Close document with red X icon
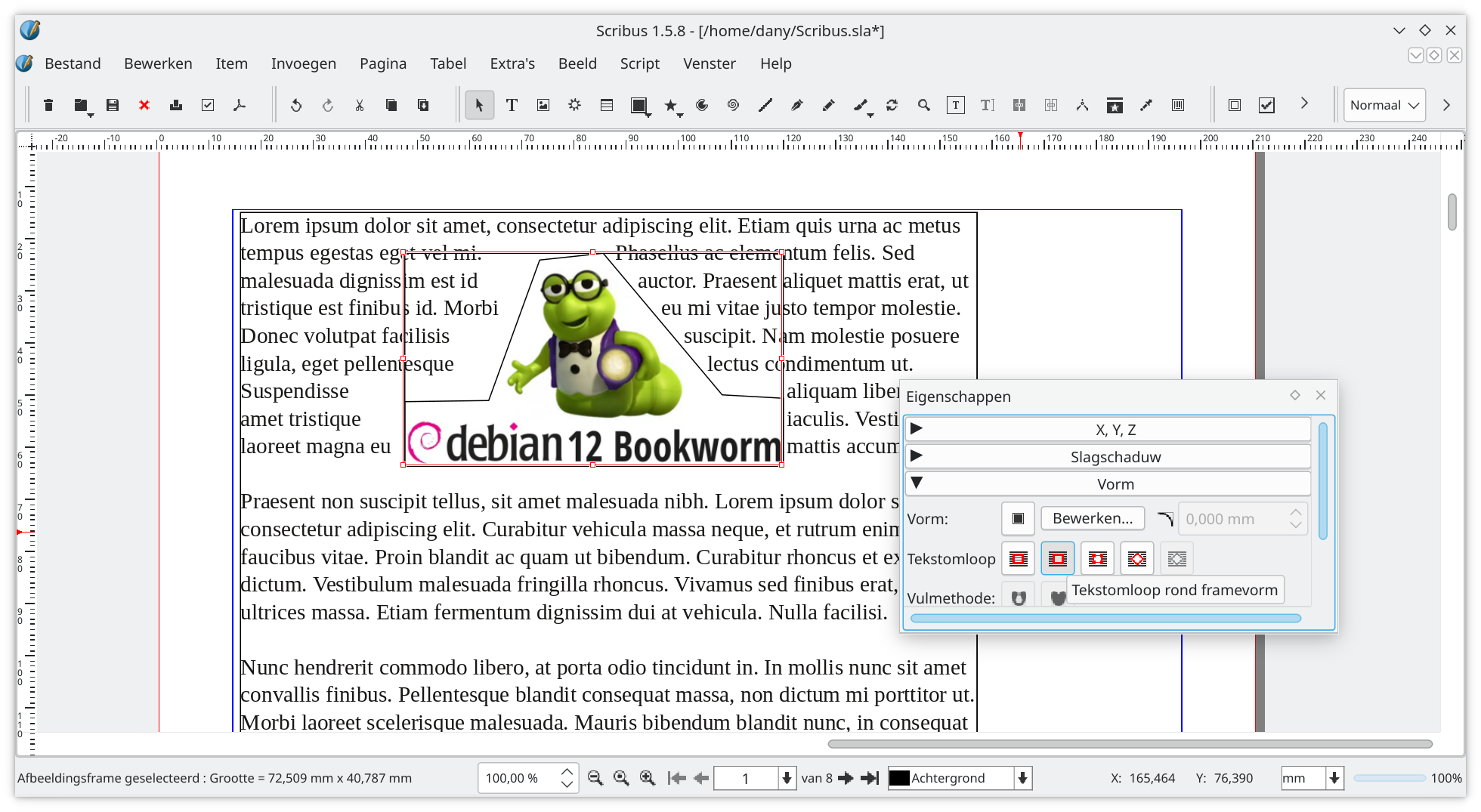The image size is (1481, 812). (144, 105)
